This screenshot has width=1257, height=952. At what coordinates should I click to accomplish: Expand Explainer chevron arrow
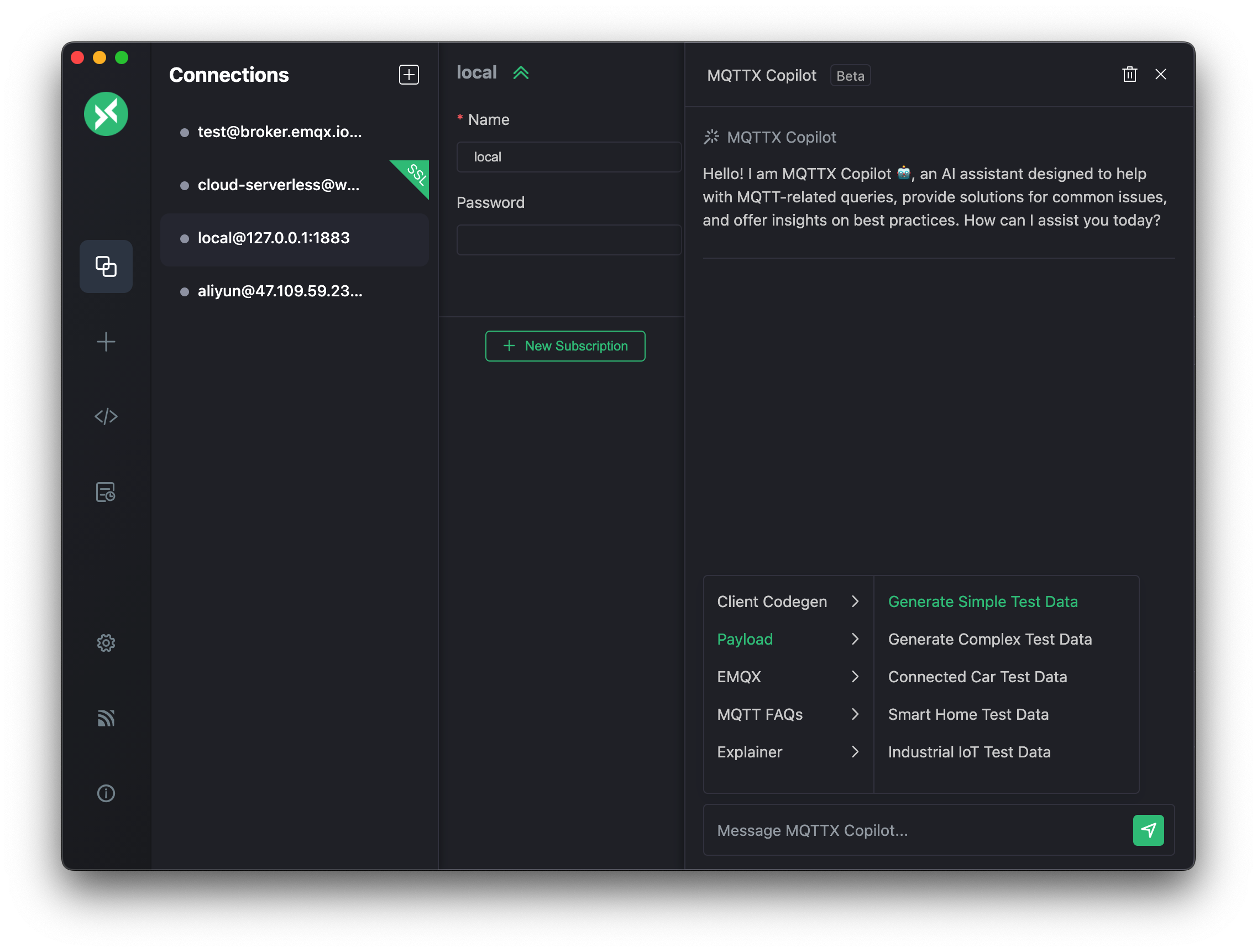(855, 751)
